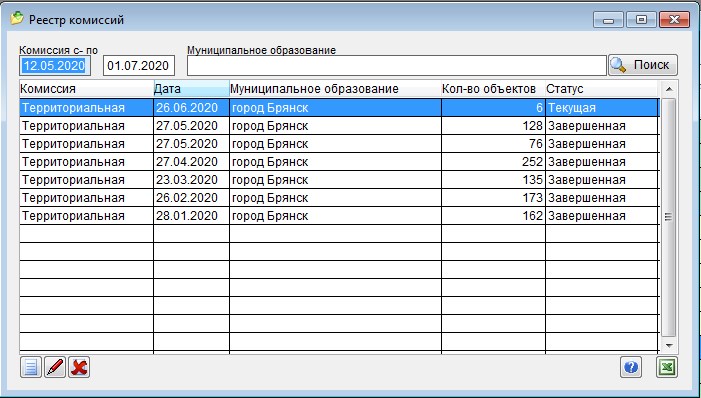This screenshot has width=701, height=398.
Task: Click the vertical scrollbar thumb
Action: click(669, 217)
